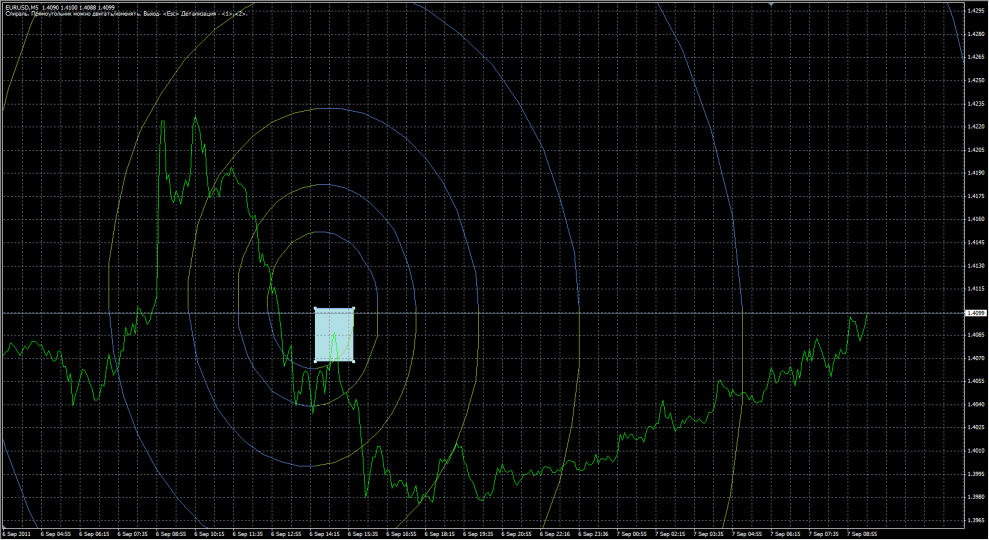The height and width of the screenshot is (540, 989).
Task: Click the current price label 1.4099
Action: [x=975, y=313]
